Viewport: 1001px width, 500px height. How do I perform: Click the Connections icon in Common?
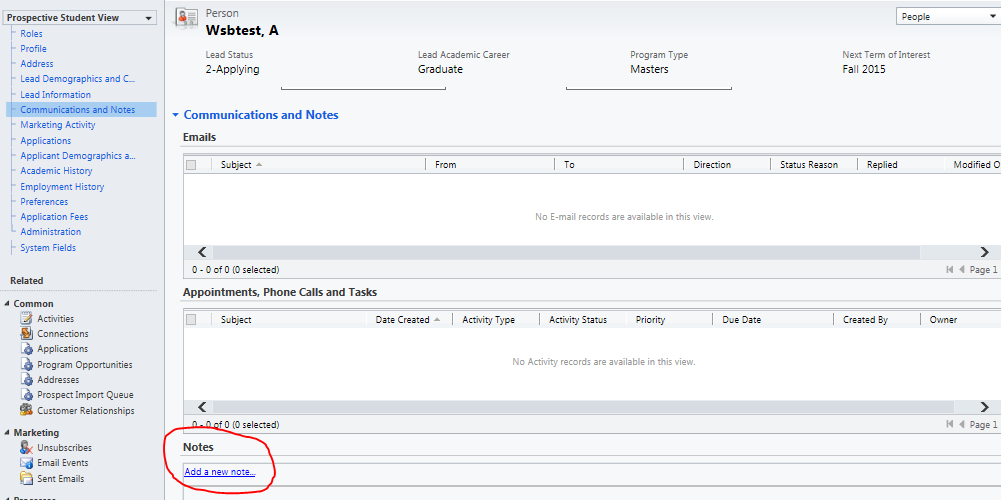click(x=27, y=334)
